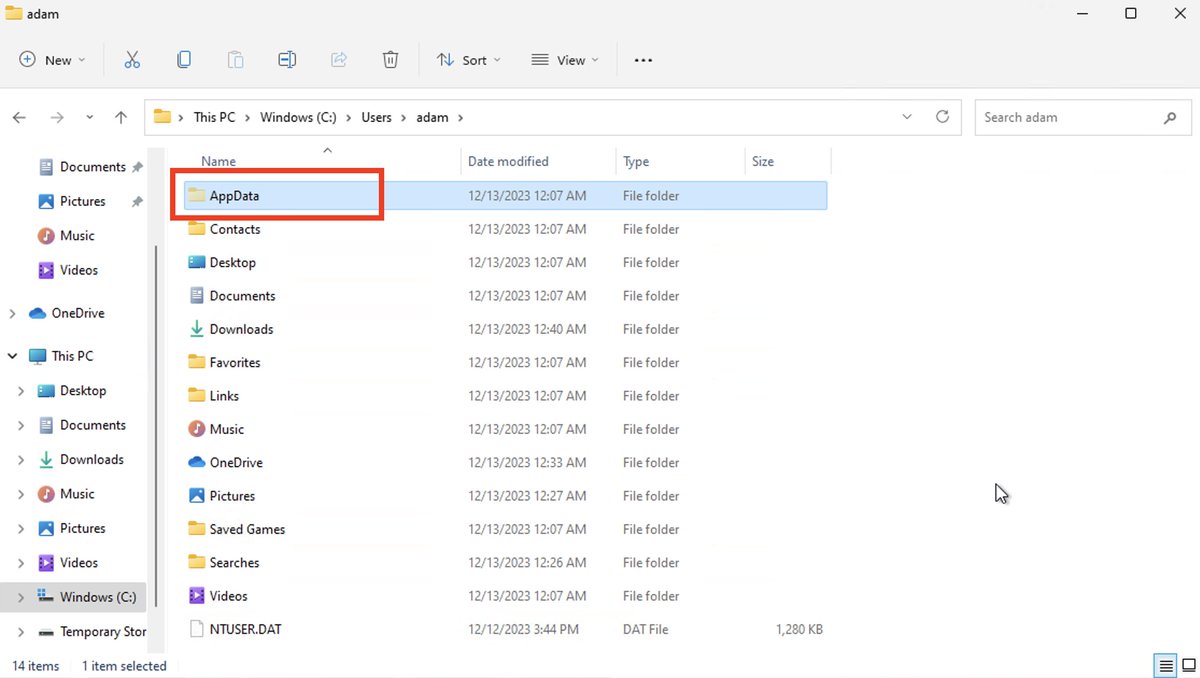Select pinned Documents in quick access
The height and width of the screenshot is (678, 1200).
tap(92, 167)
